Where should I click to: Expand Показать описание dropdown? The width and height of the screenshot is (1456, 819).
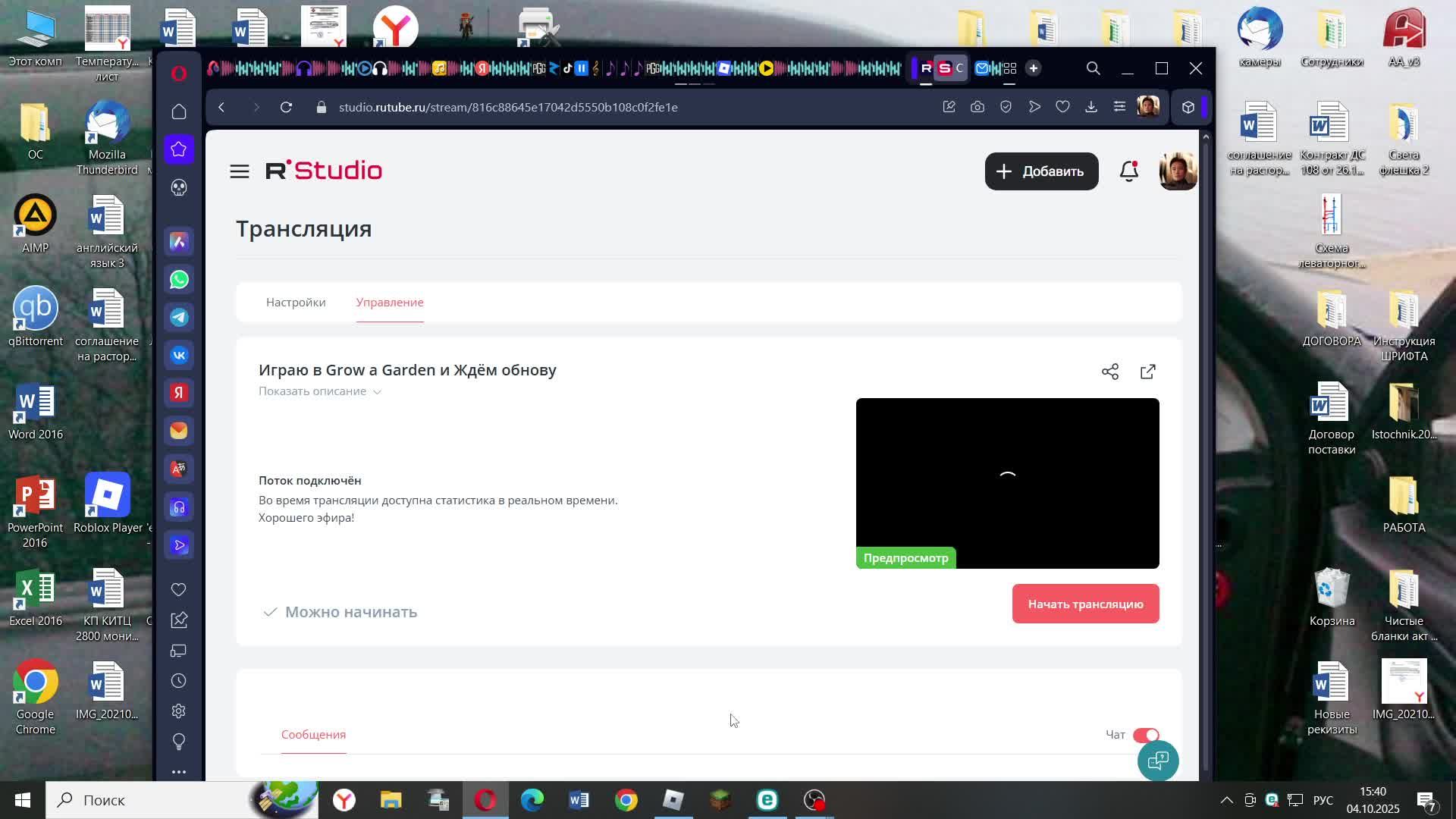click(320, 391)
